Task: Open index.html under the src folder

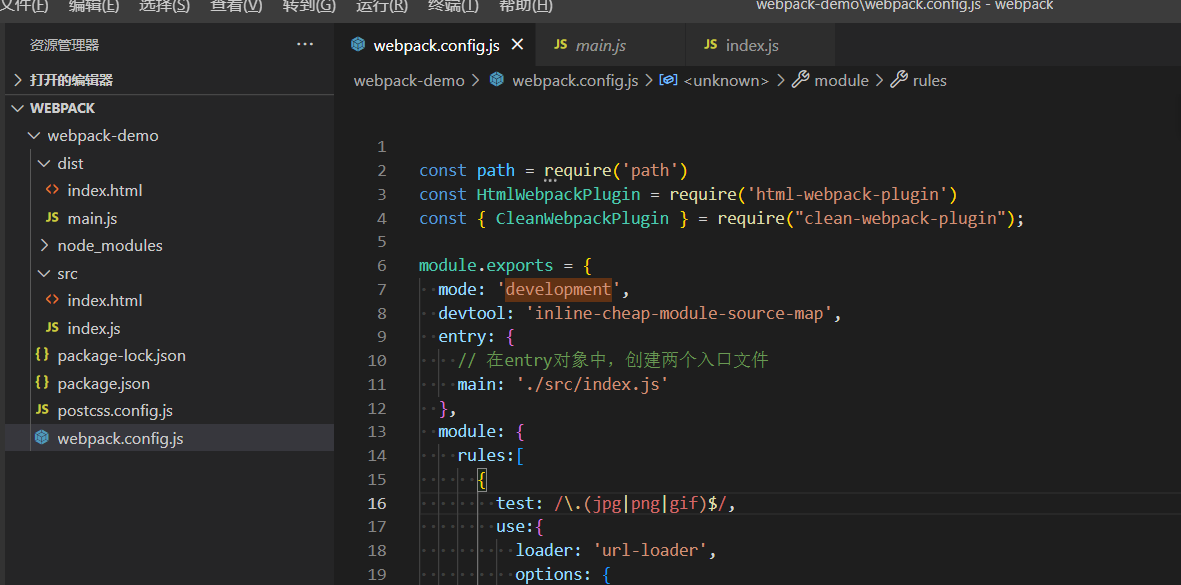Action: (x=169, y=300)
